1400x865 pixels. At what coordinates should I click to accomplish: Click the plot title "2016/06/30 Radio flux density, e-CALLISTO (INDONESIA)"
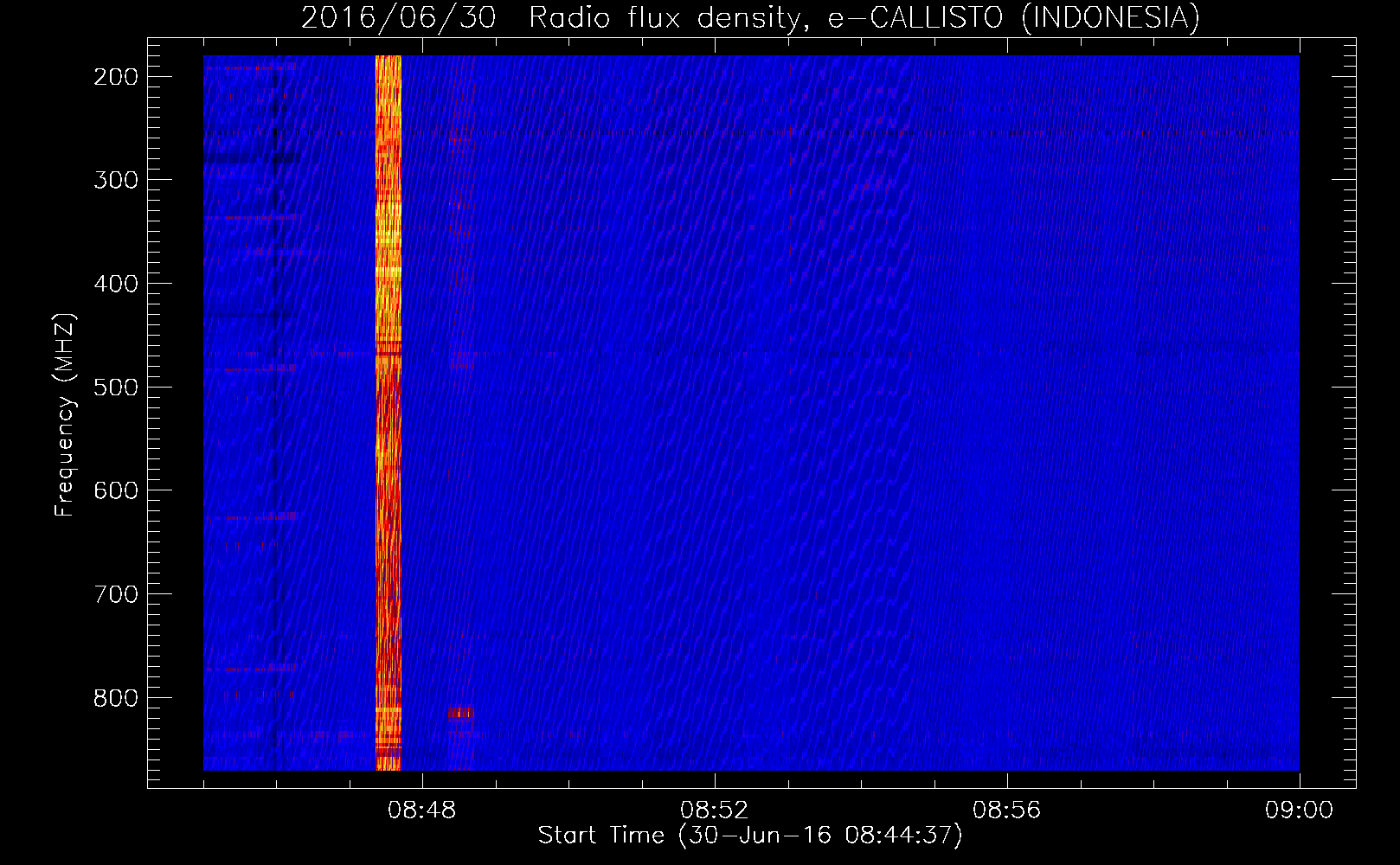tap(750, 17)
